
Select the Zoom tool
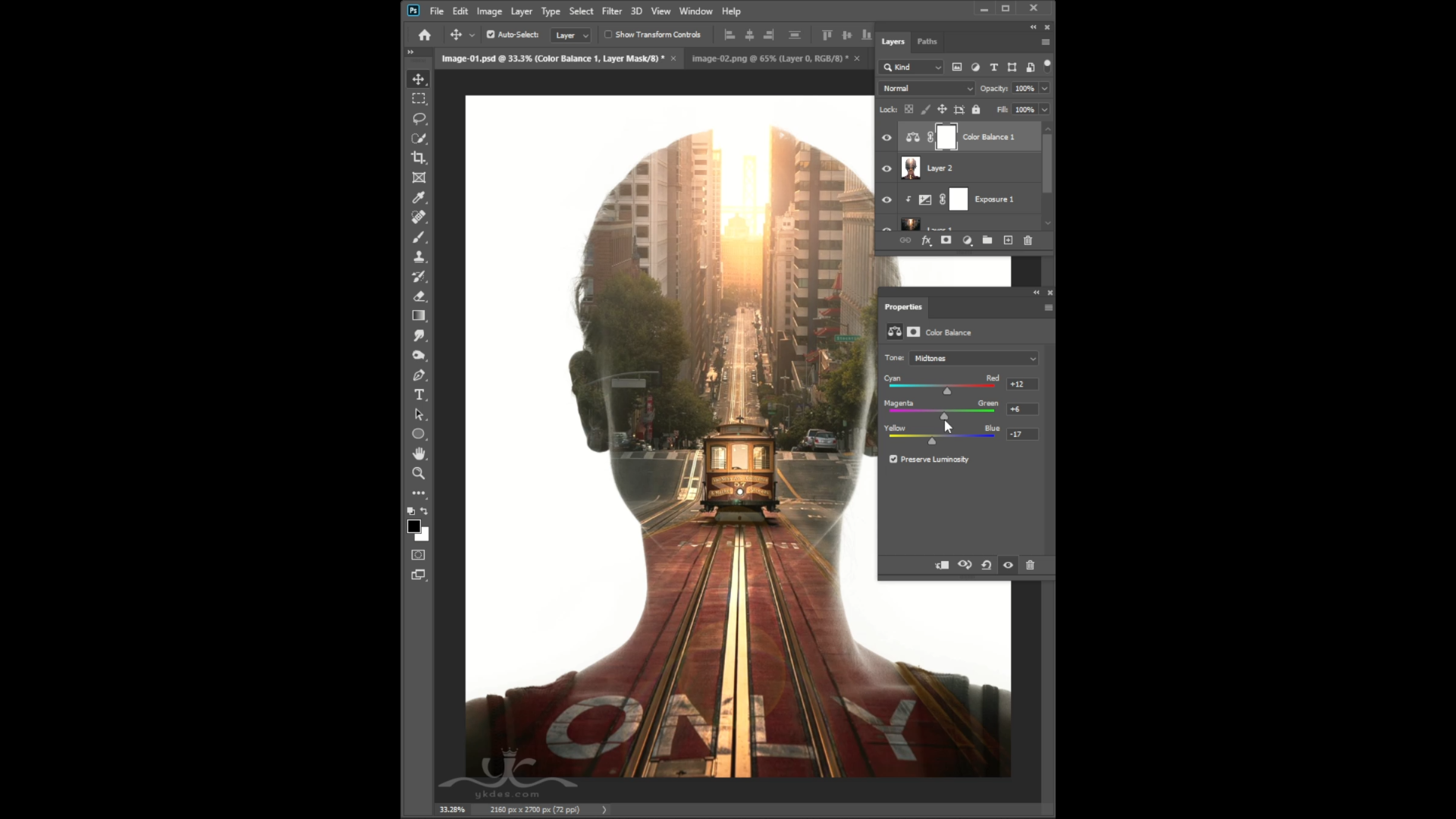(419, 473)
